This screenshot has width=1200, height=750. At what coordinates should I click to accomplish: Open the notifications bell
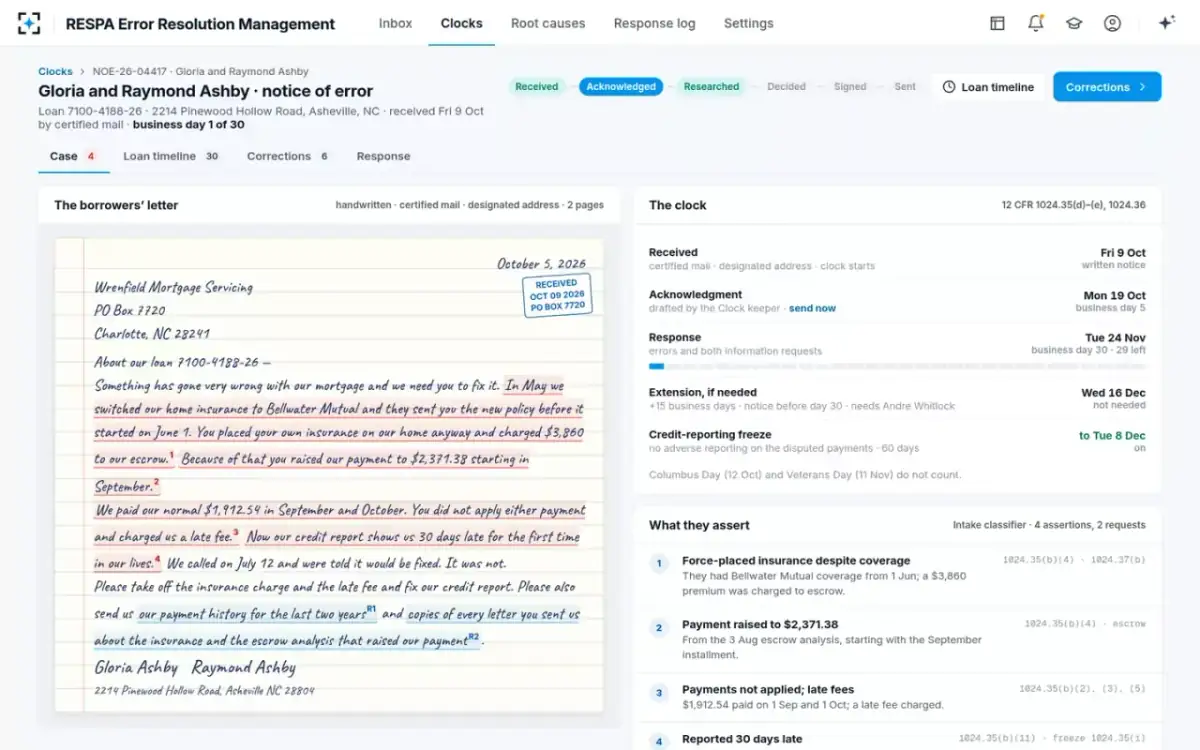coord(1035,23)
